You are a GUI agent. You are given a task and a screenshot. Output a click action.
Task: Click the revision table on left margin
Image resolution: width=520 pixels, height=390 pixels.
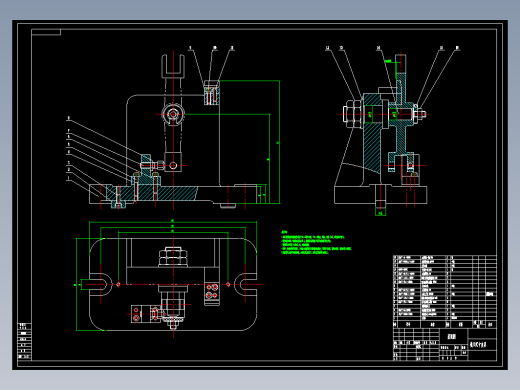click(24, 341)
